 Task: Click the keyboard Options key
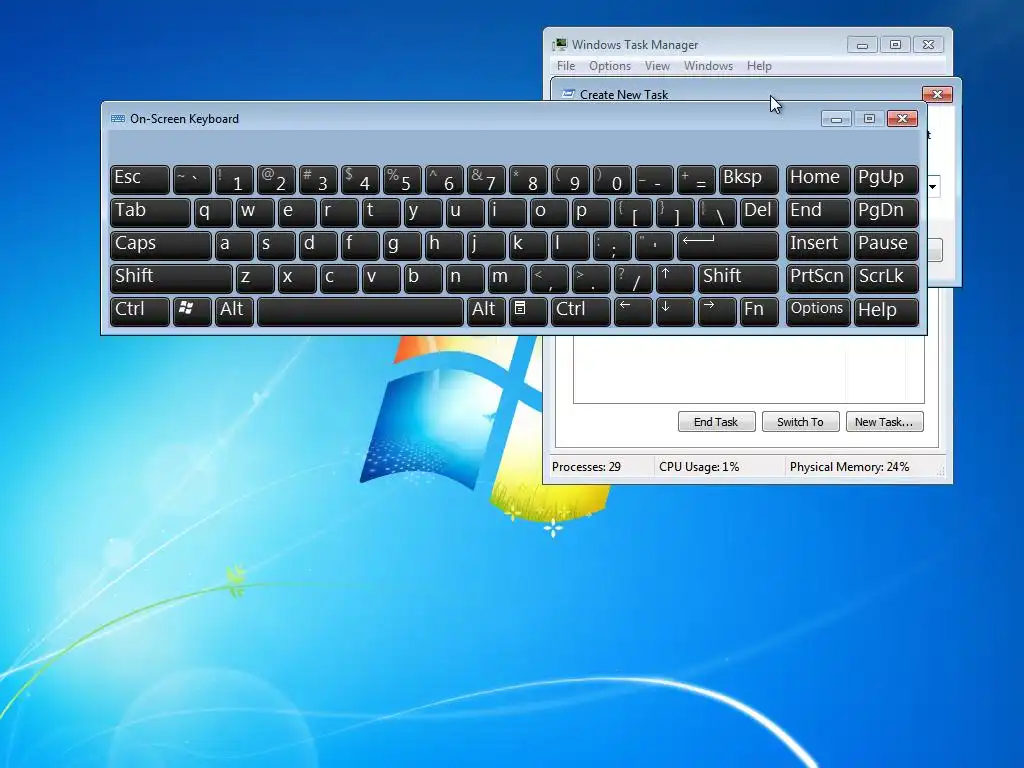[818, 312]
